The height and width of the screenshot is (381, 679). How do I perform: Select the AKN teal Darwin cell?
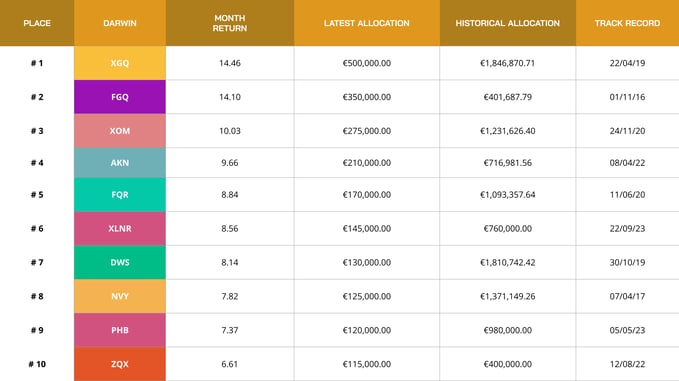120,163
